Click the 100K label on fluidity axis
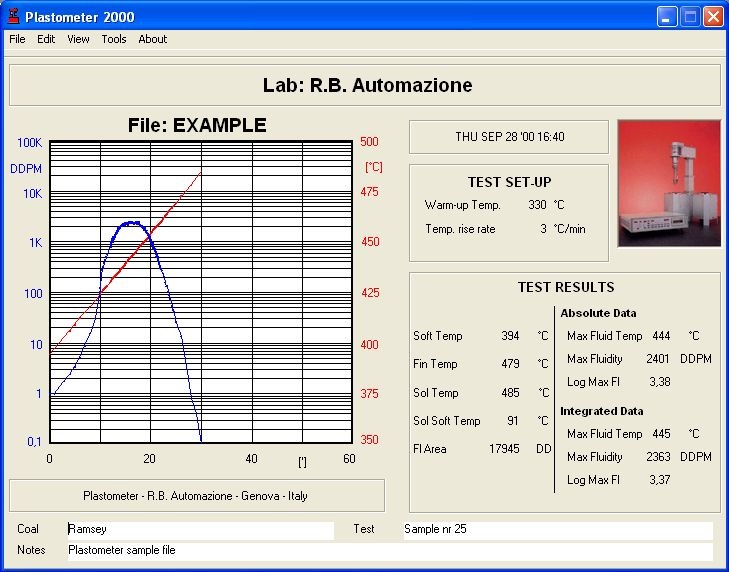The image size is (729, 572). pos(29,143)
